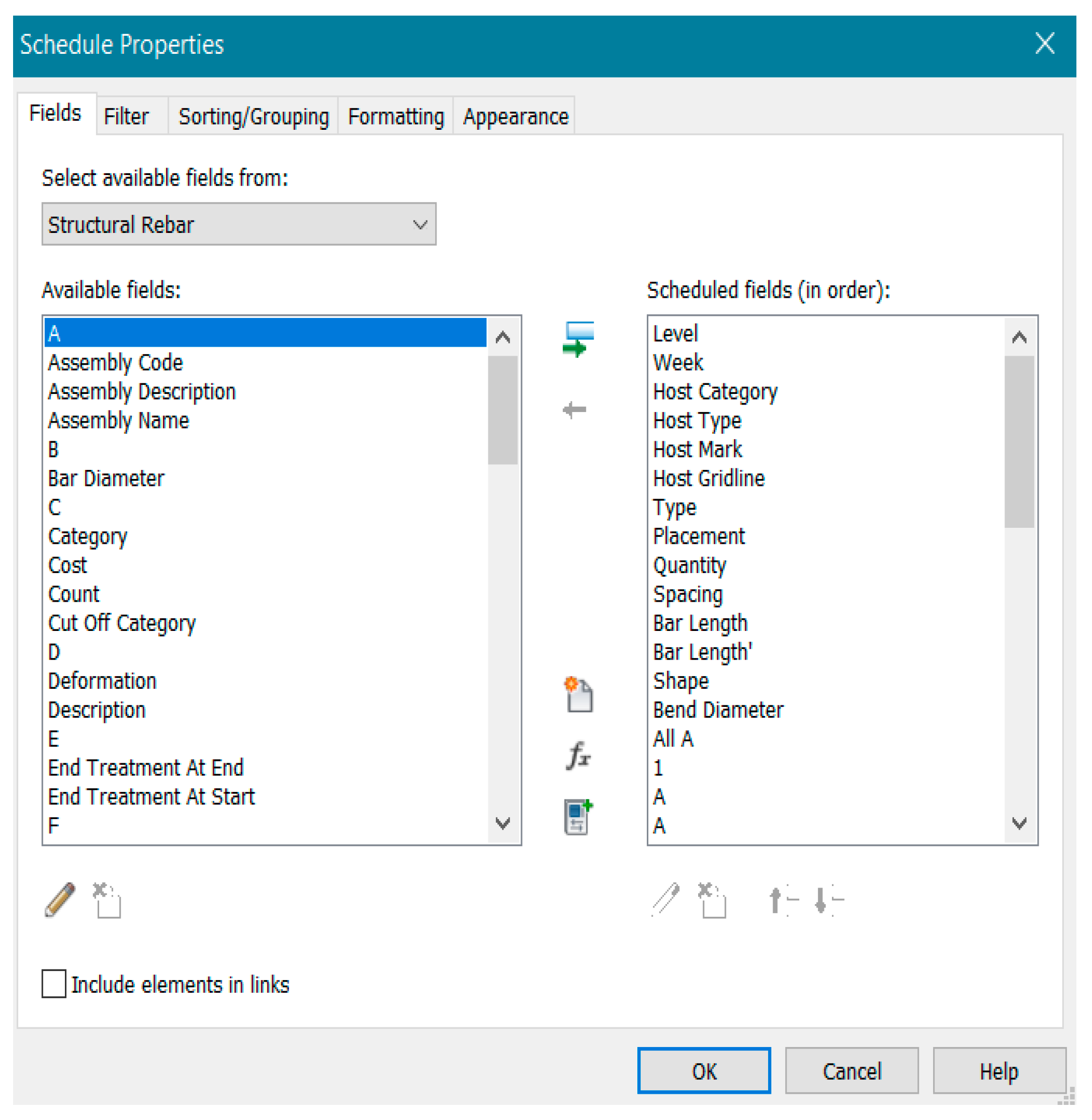
Task: Click the Combine parameters icon
Action: click(578, 817)
